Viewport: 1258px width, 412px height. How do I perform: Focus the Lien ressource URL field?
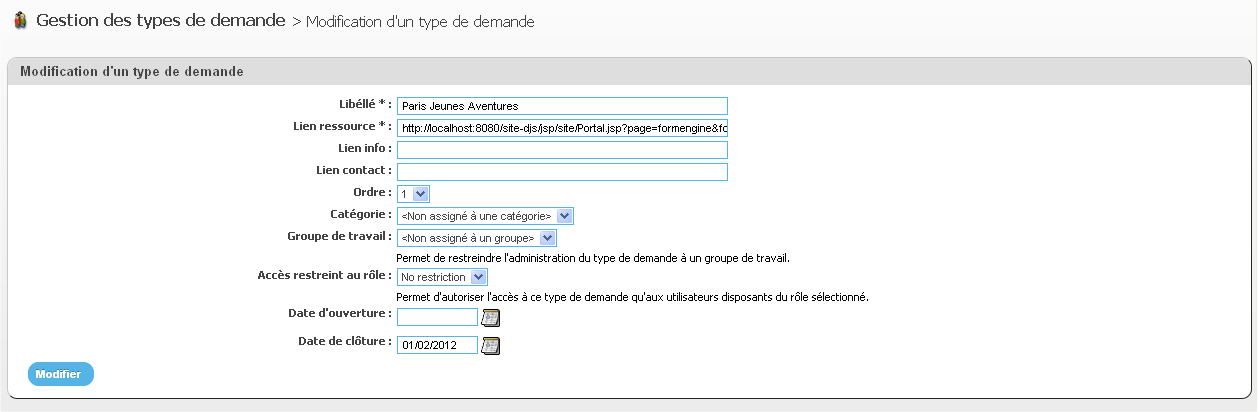pyautogui.click(x=562, y=128)
